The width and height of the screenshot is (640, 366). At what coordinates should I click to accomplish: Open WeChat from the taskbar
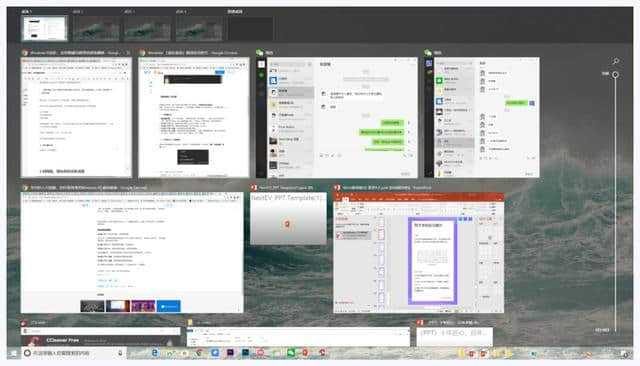[291, 353]
